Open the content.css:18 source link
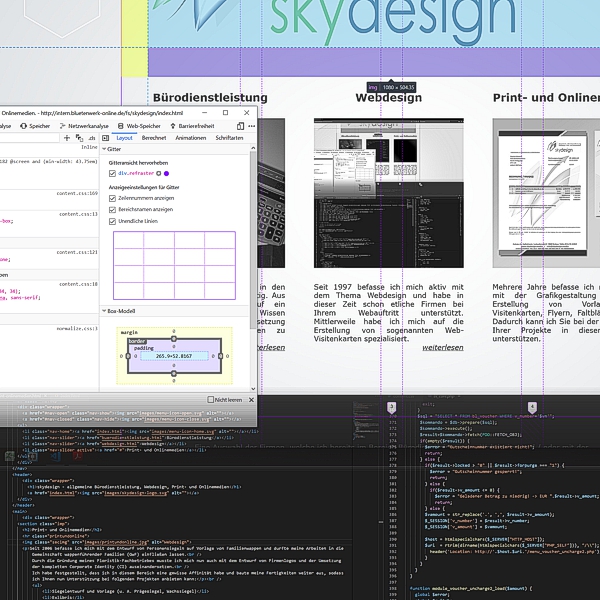 click(x=78, y=284)
